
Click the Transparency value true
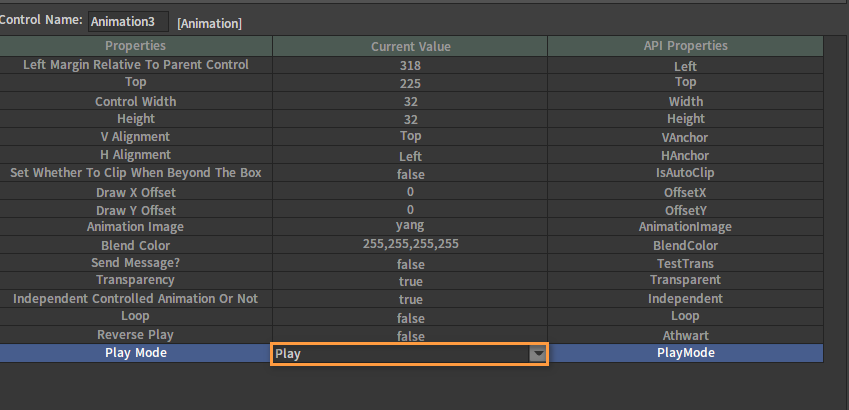[410, 281]
